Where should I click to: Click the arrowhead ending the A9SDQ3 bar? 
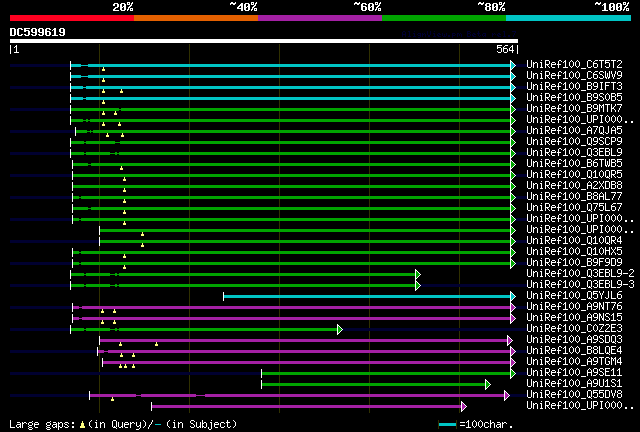(510, 341)
